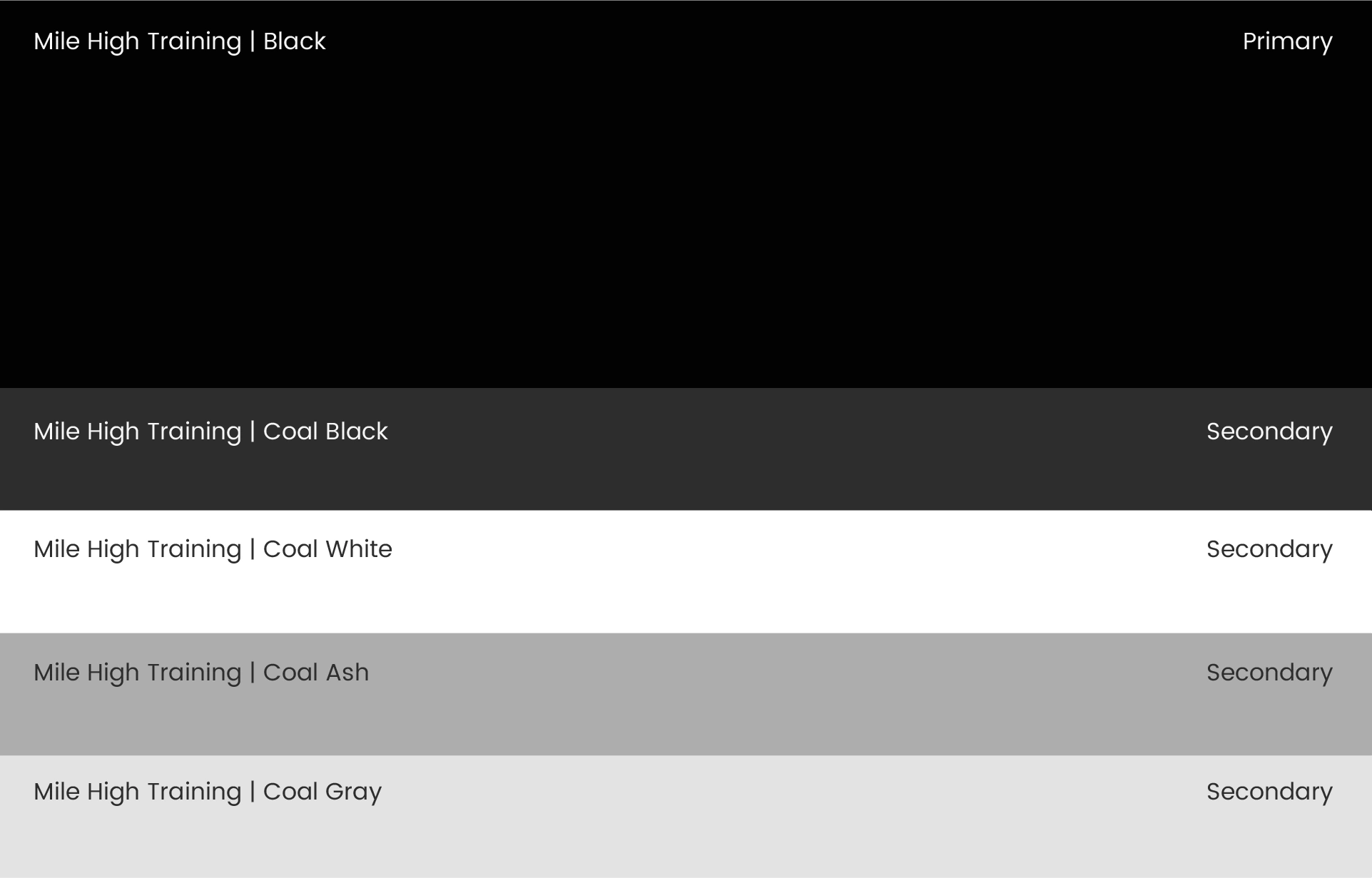Click "Secondary" label in Coal Gray row

pos(1269,792)
